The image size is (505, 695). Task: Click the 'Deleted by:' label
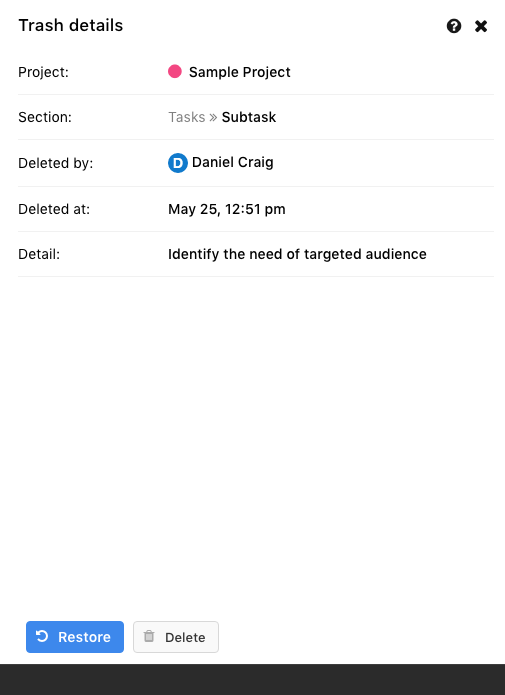pos(55,163)
